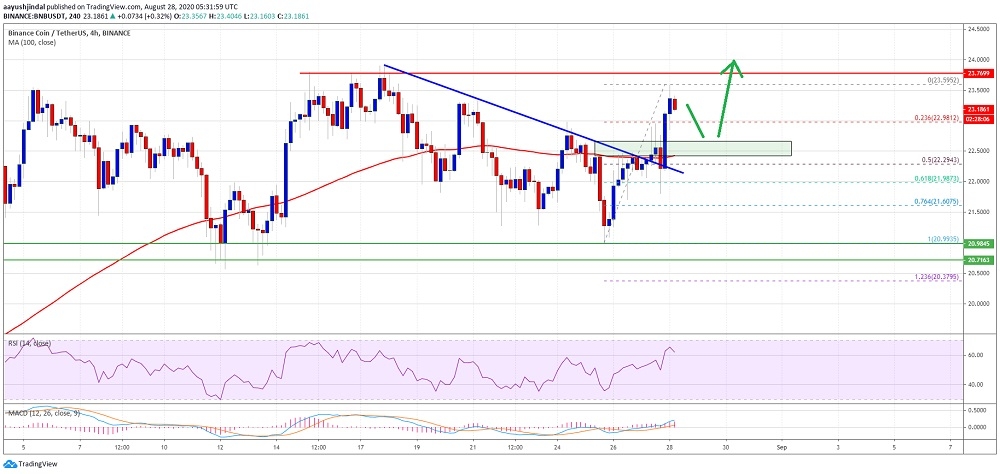Click the Fibonacci label 1.236(20.3795)

point(938,277)
